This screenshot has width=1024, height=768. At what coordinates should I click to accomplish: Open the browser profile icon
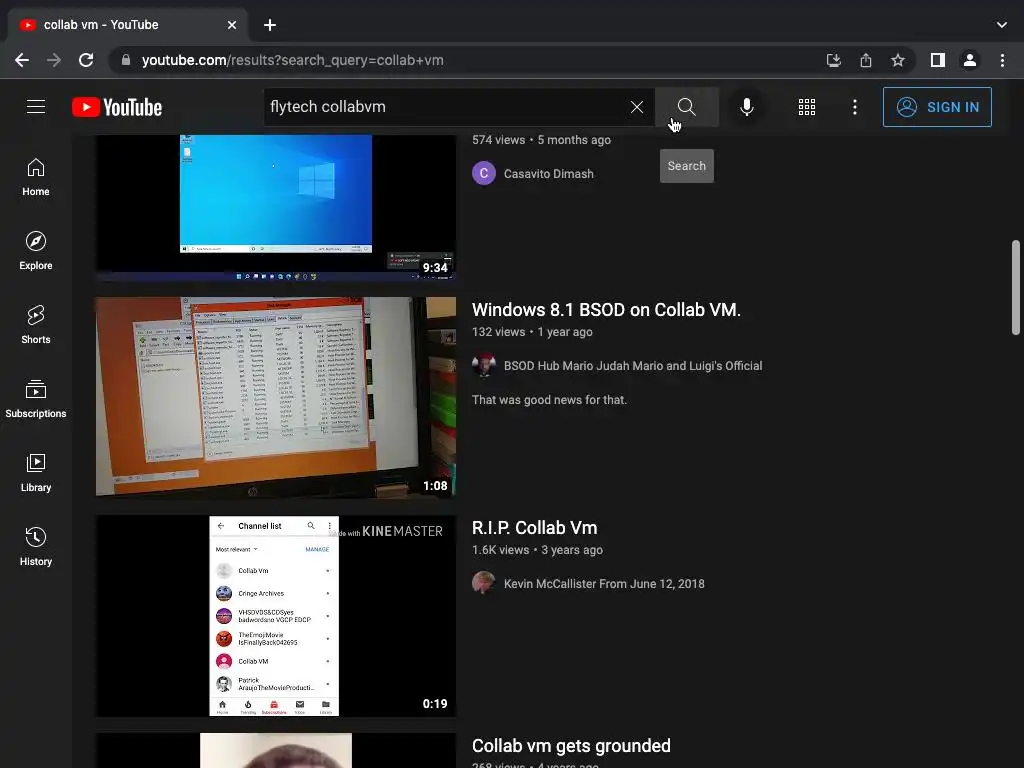tap(969, 60)
